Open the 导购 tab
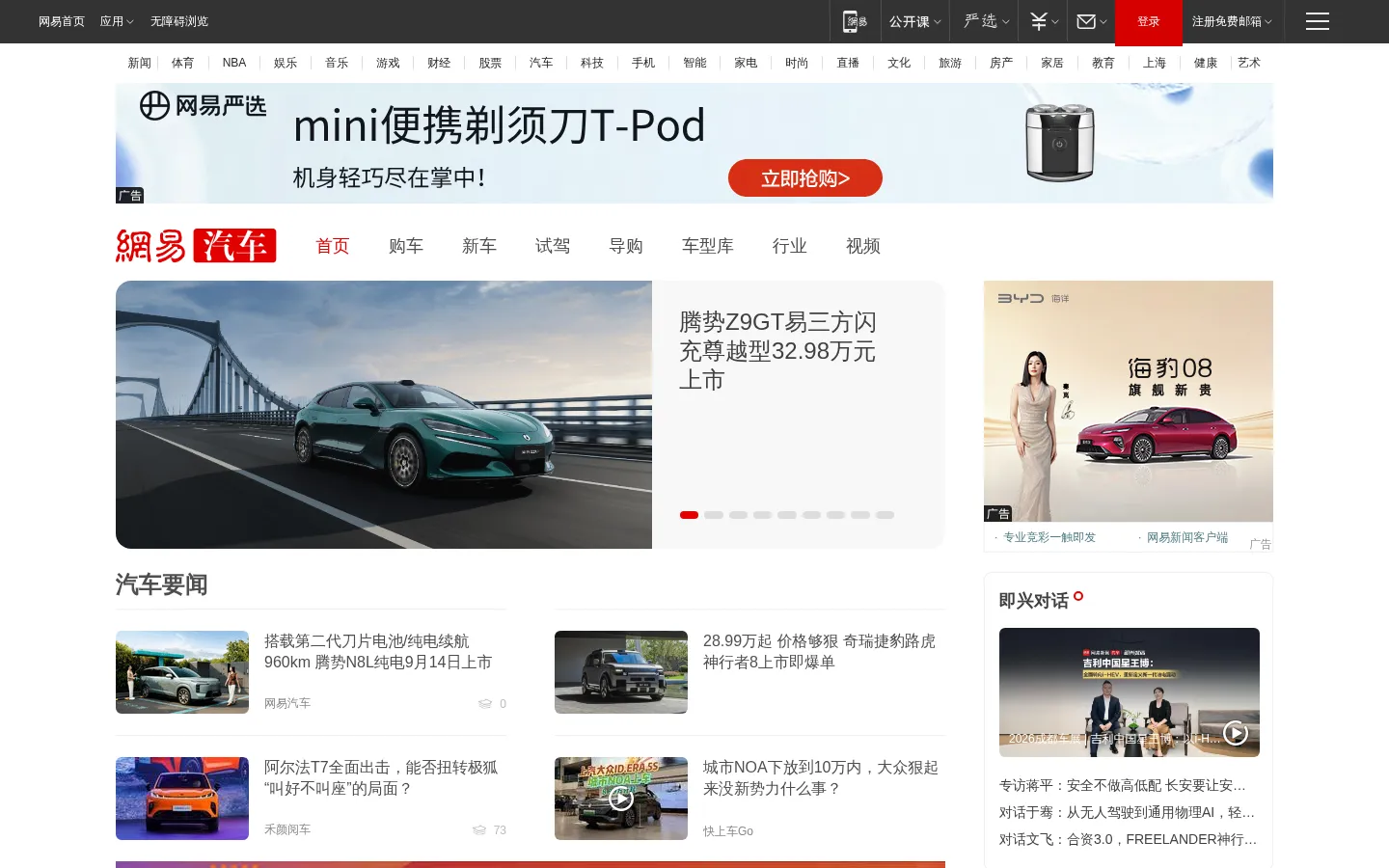The width and height of the screenshot is (1389, 868). point(626,246)
